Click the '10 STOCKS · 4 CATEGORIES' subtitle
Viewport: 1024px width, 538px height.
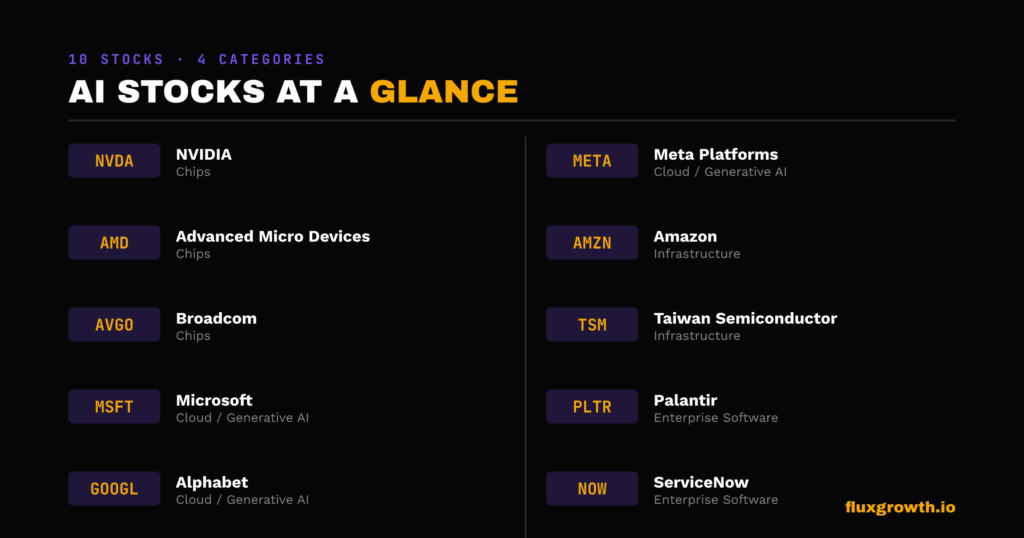point(197,59)
